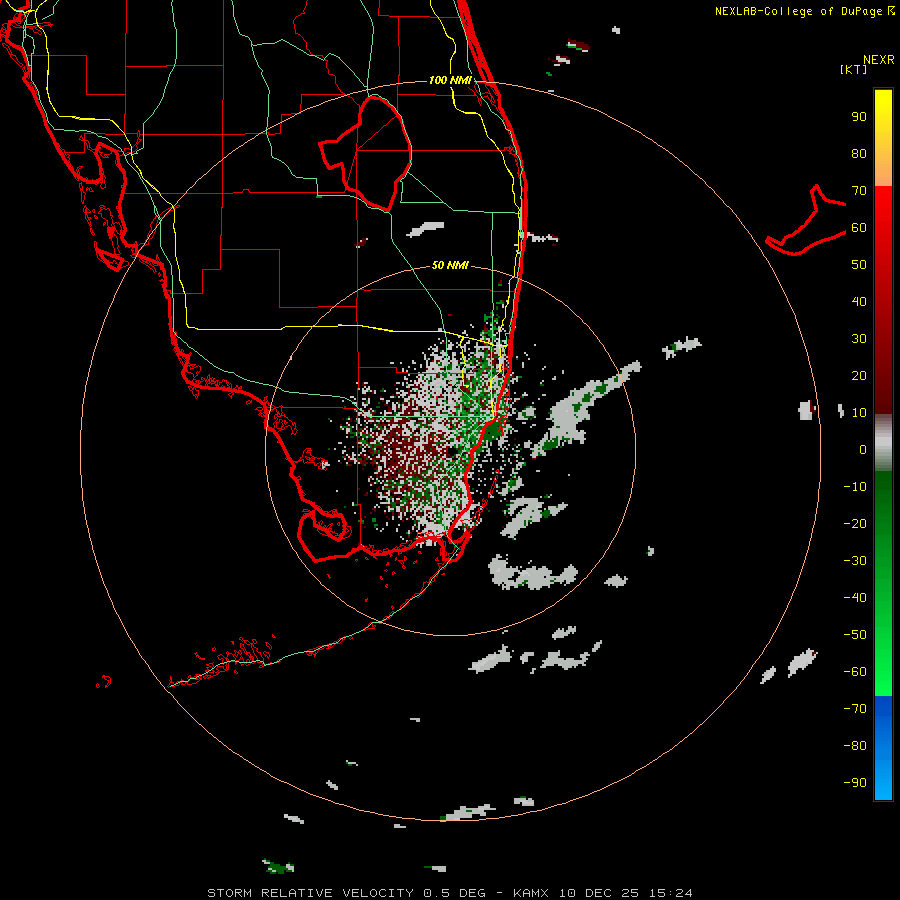Select the 70 value on the velocity scale

859,191
